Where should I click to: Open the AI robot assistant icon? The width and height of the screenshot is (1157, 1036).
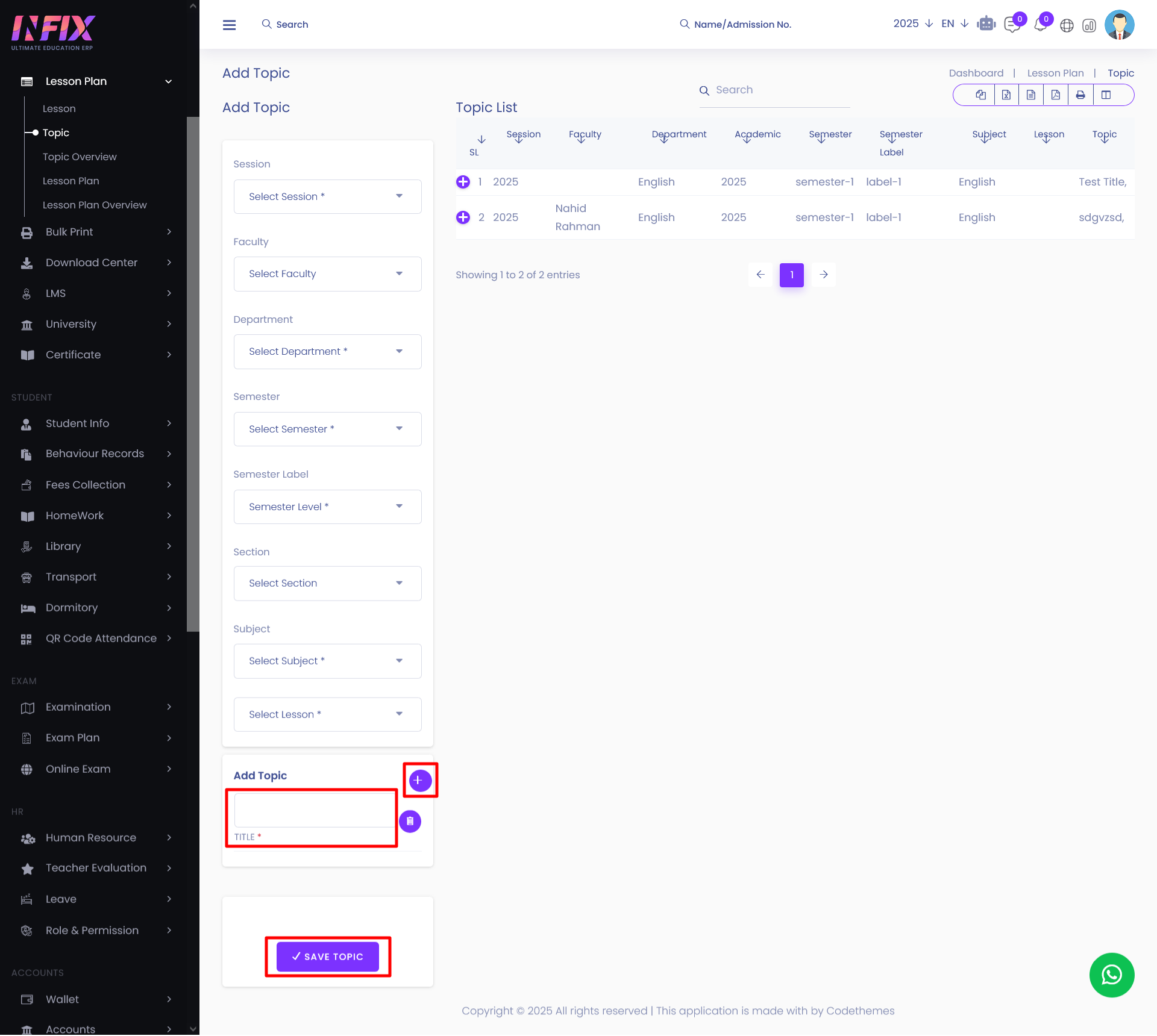pos(986,24)
